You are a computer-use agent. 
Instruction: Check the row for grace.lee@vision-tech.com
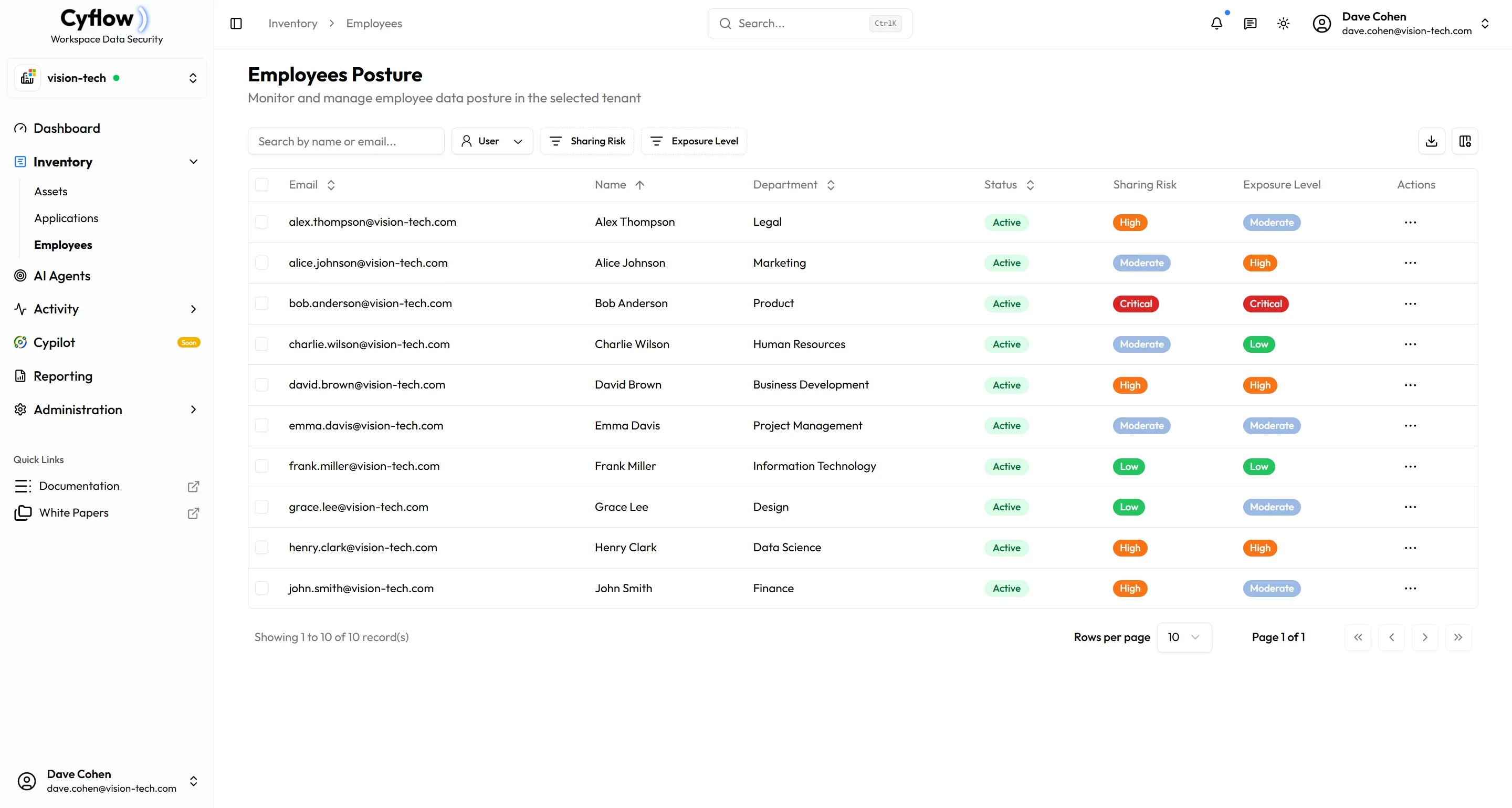click(262, 507)
